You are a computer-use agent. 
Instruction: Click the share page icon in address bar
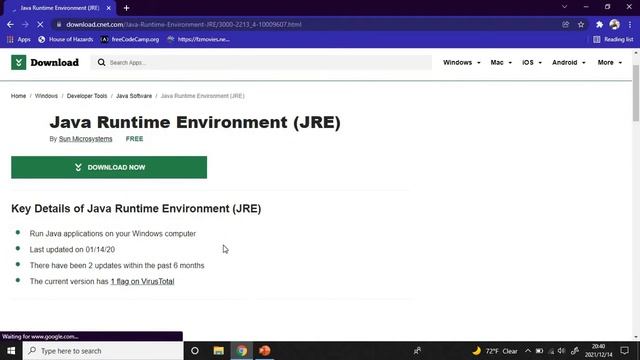click(565, 24)
